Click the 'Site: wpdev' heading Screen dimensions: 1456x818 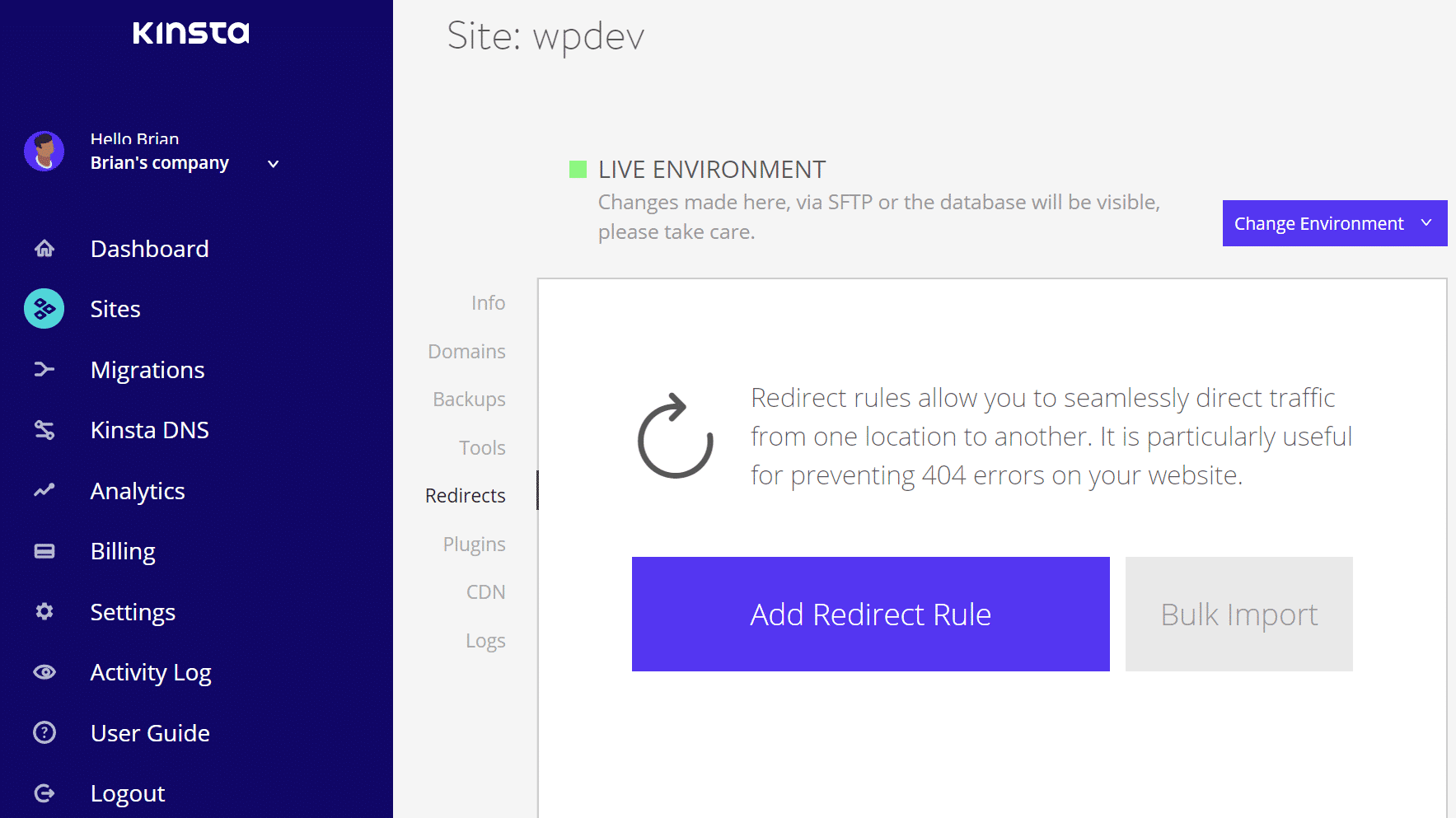tap(545, 37)
